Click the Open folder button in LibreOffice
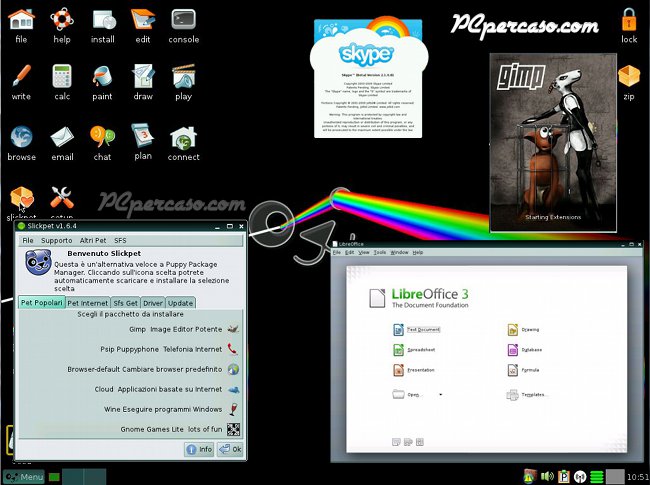The image size is (650, 485). click(407, 394)
